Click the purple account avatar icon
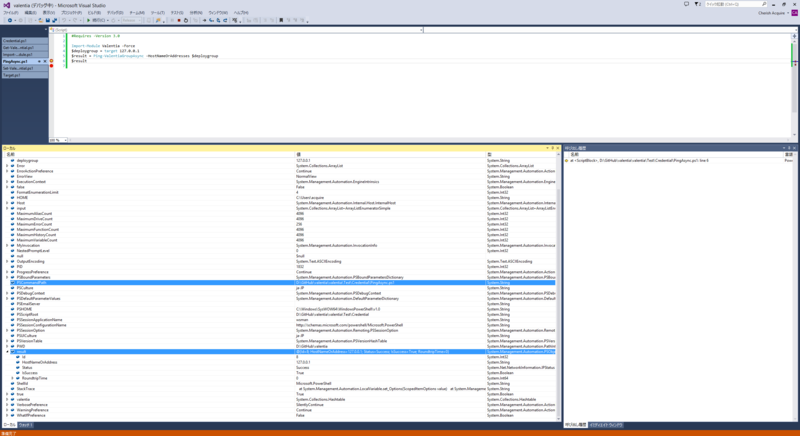The image size is (800, 436). click(x=794, y=13)
